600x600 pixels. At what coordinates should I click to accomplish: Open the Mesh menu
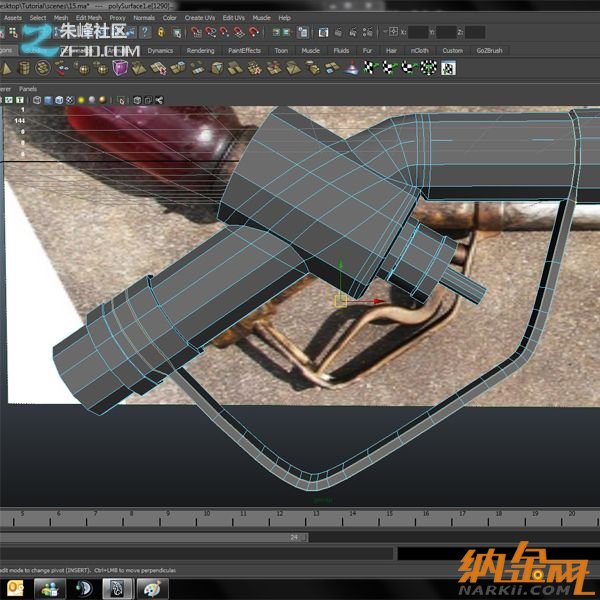coord(61,18)
